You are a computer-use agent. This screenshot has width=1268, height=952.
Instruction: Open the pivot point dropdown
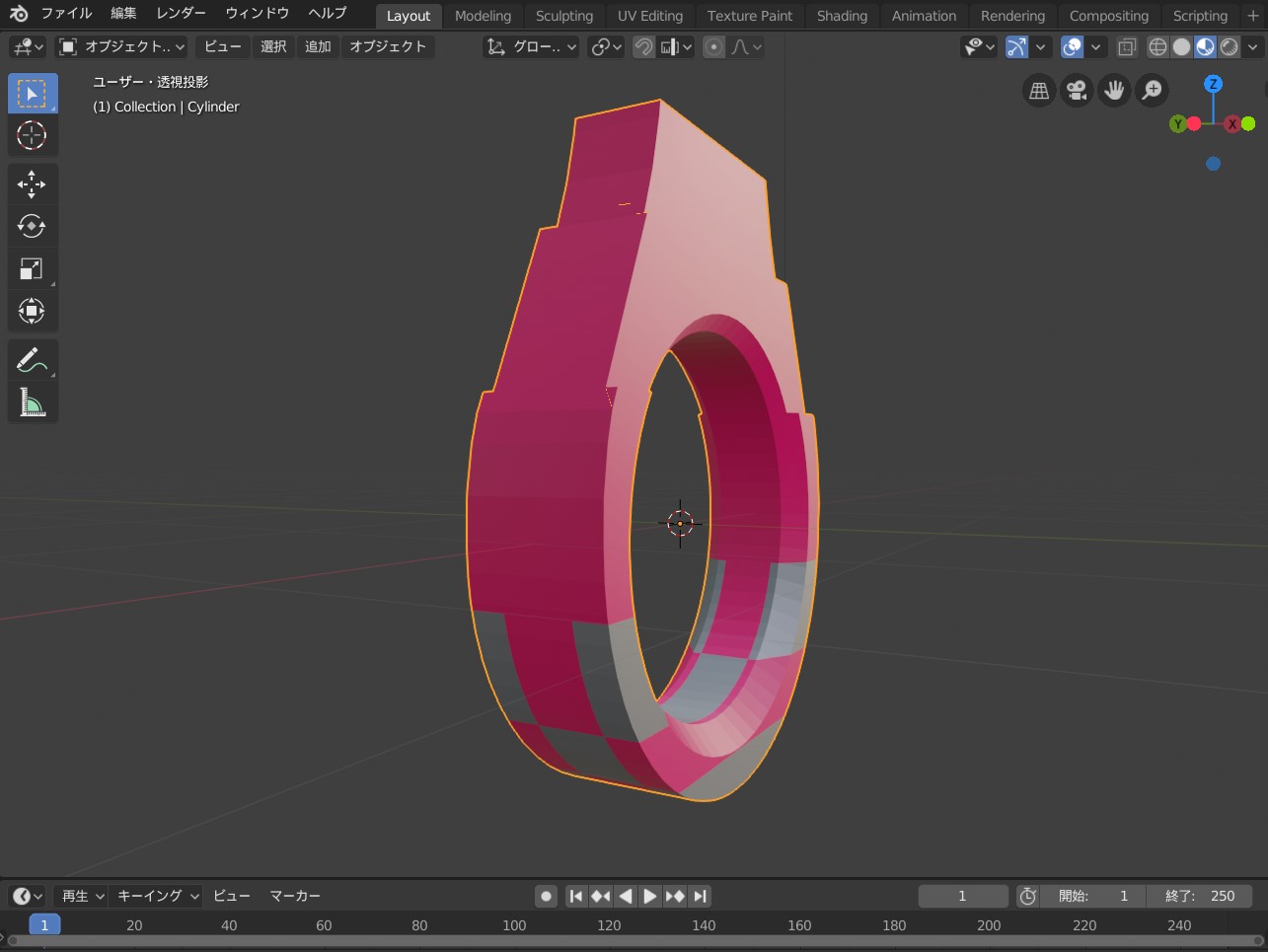[606, 46]
